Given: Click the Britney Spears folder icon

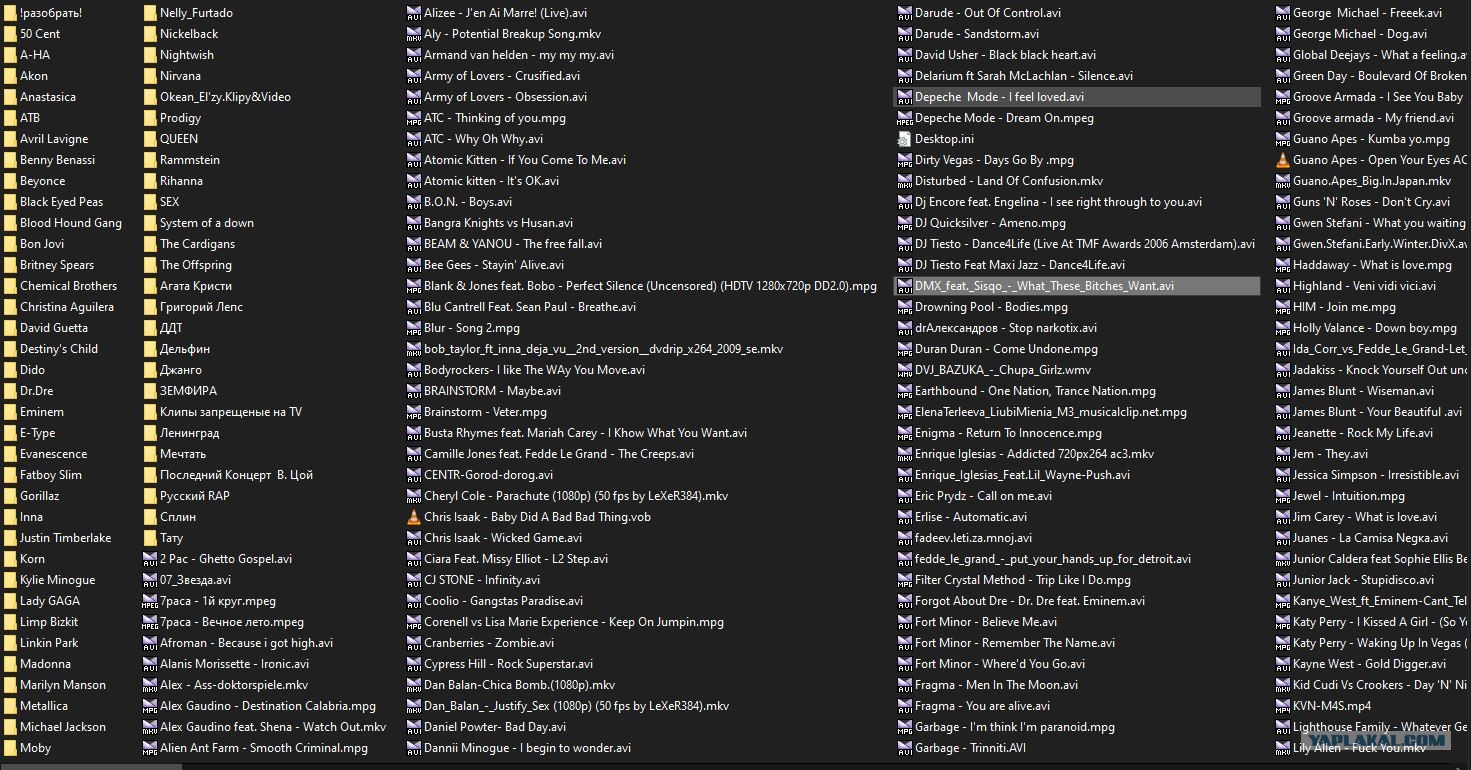Looking at the screenshot, I should (10, 265).
